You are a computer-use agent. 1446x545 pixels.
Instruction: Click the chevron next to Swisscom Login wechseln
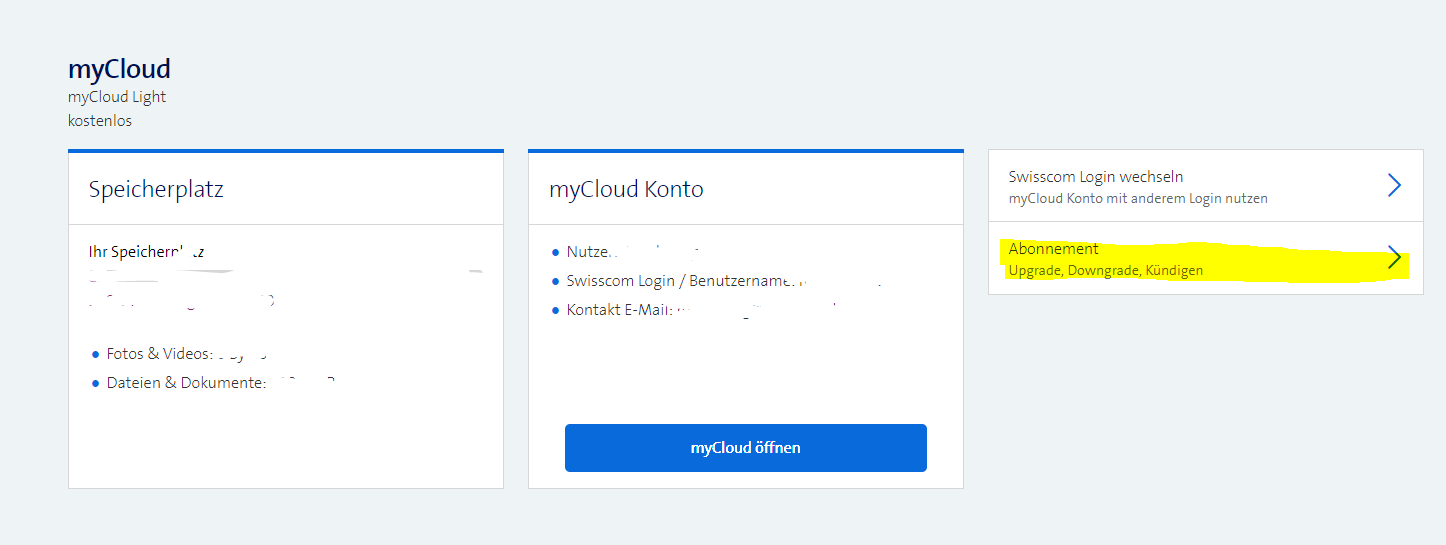(1394, 186)
